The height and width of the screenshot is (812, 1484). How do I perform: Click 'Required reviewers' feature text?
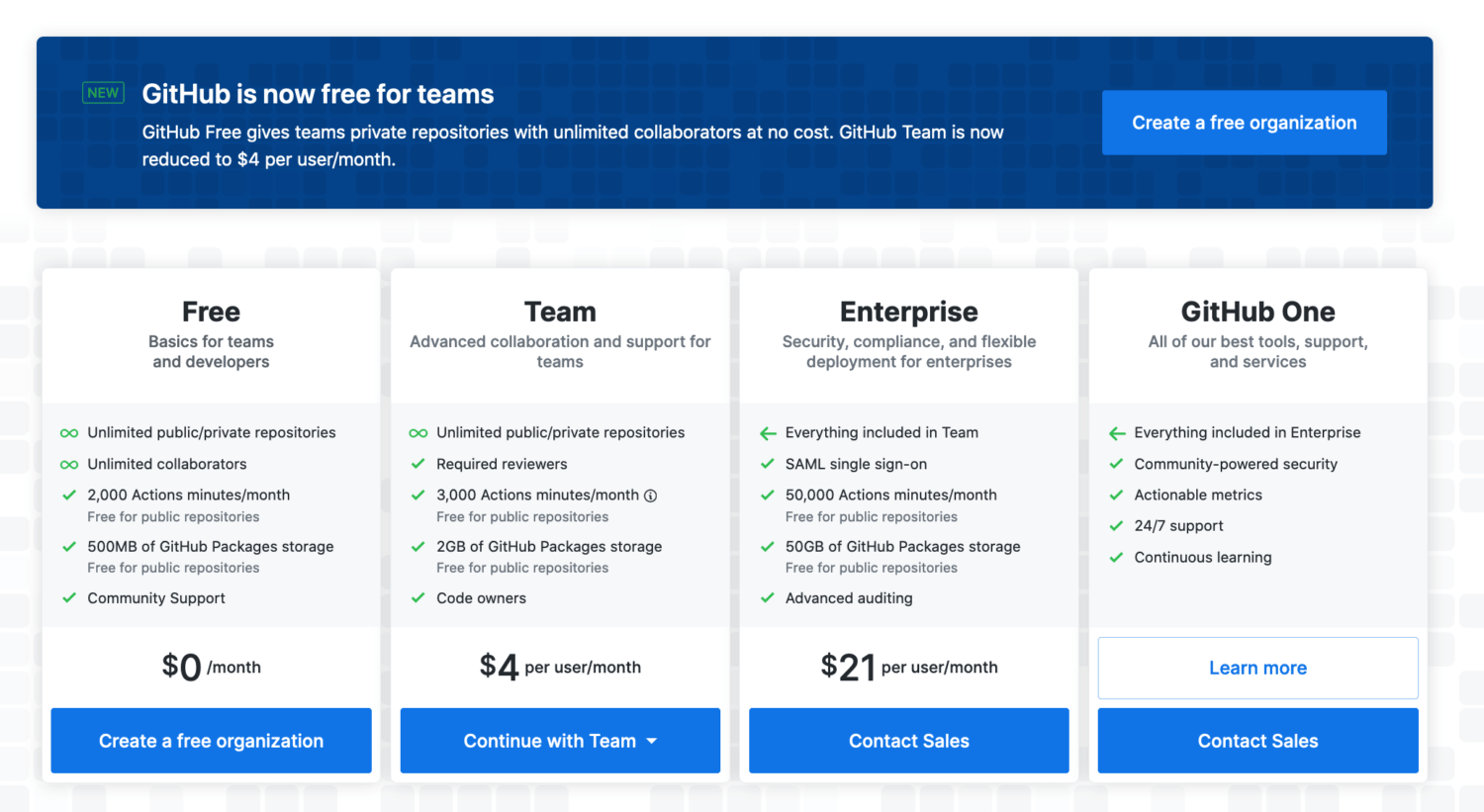pos(502,464)
